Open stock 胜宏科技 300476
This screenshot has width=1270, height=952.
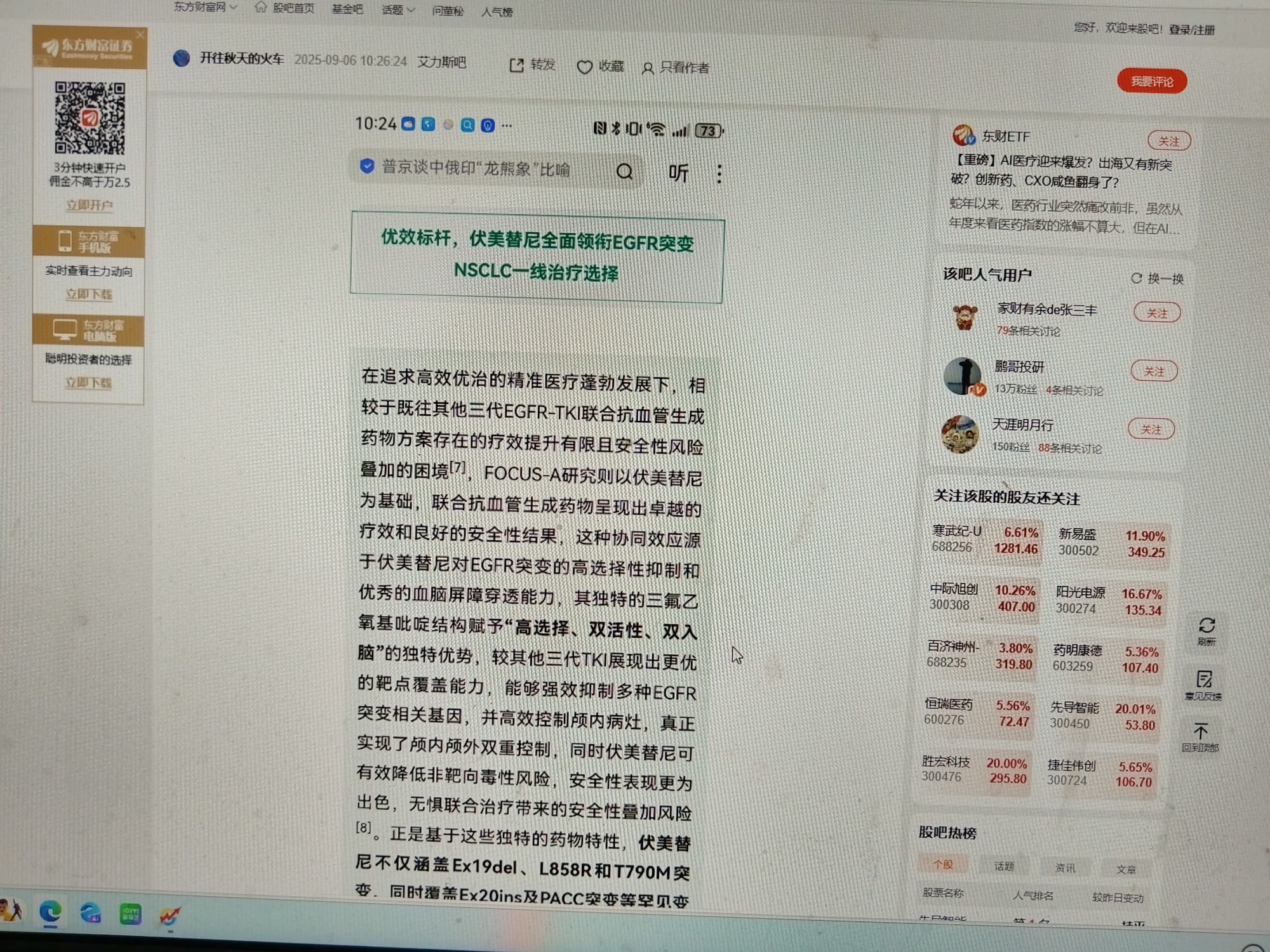coord(975,769)
